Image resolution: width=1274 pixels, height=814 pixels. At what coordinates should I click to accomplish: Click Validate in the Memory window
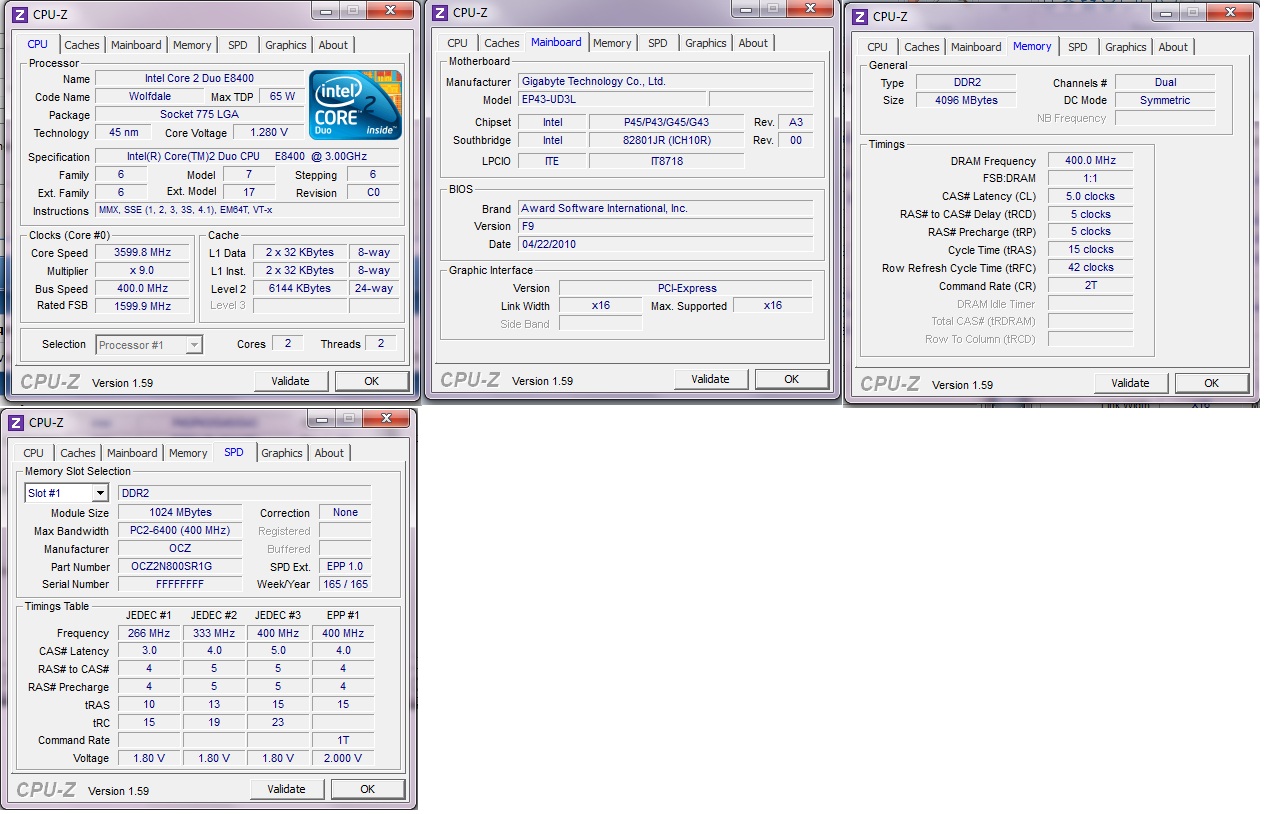point(1130,383)
